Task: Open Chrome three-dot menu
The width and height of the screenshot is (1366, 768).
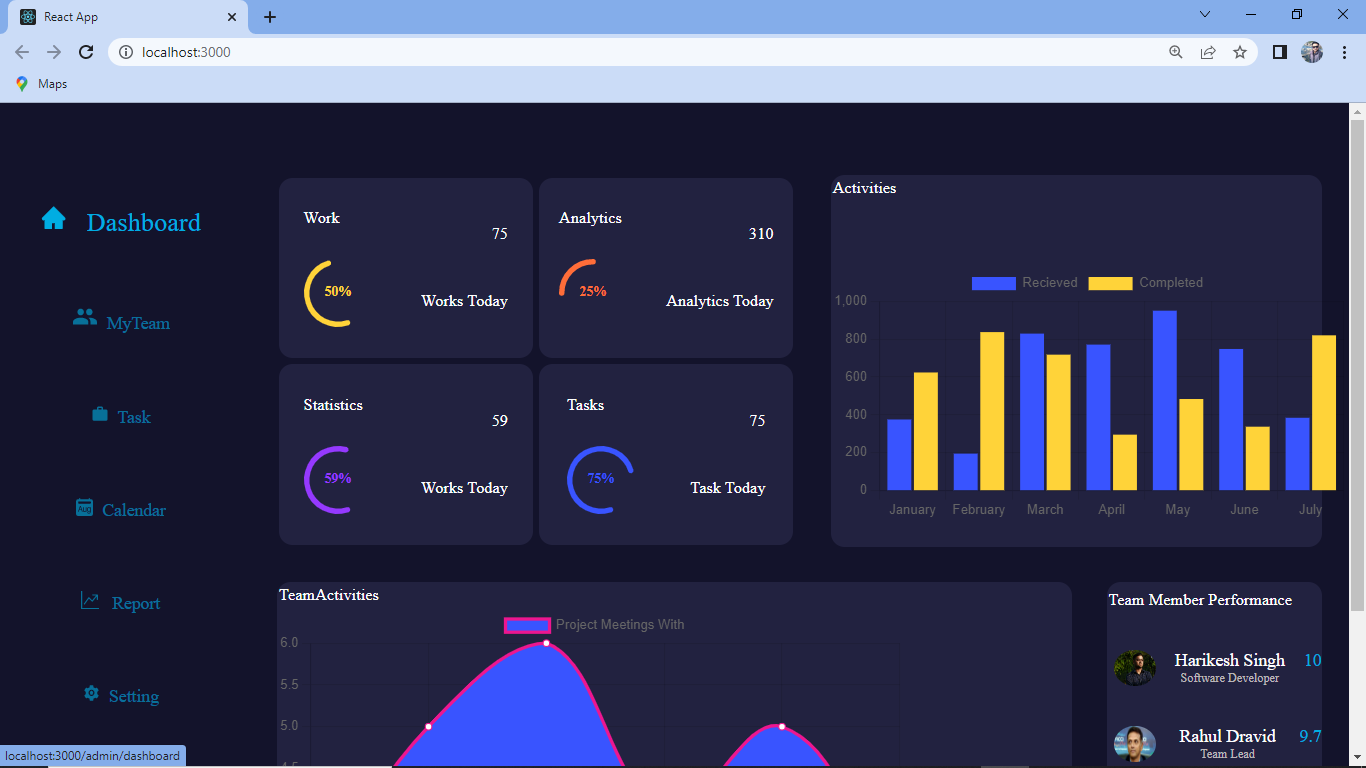Action: (1344, 52)
